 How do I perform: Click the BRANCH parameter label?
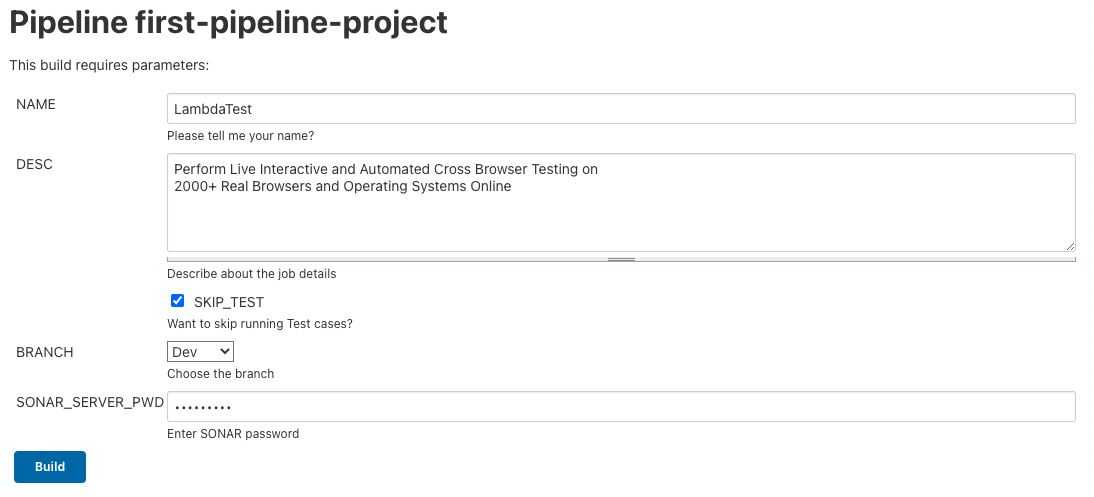pyautogui.click(x=45, y=352)
